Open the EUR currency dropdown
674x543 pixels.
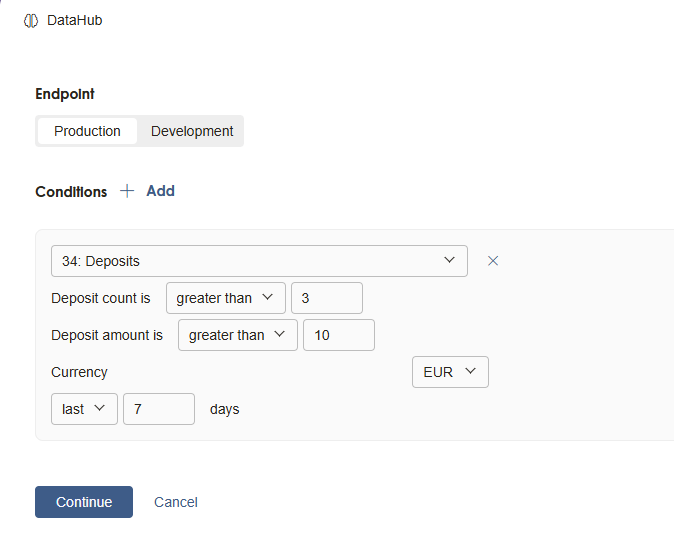click(x=449, y=372)
